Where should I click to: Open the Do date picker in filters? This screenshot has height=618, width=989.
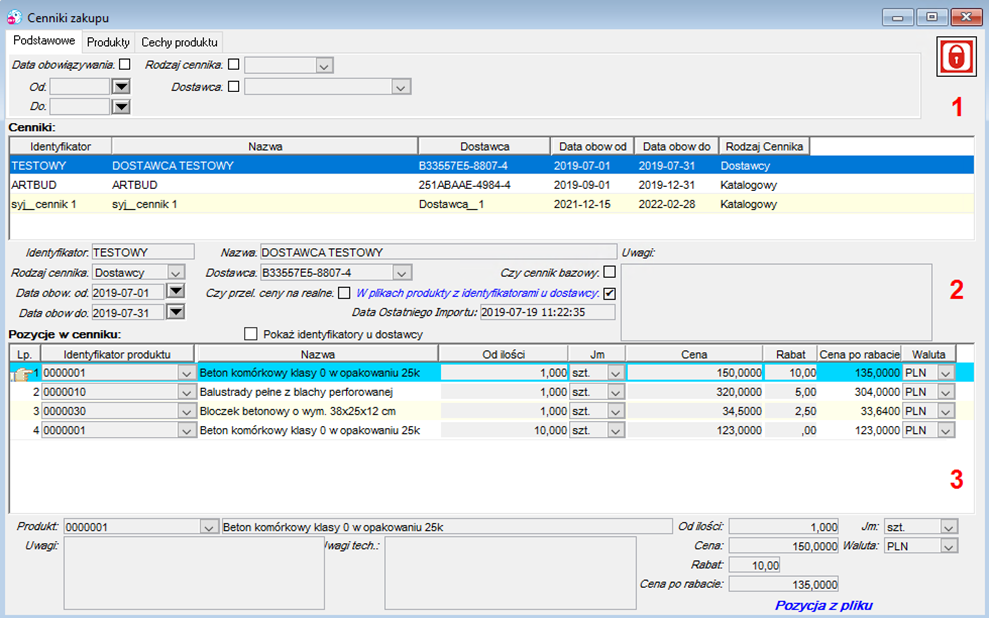pos(120,107)
